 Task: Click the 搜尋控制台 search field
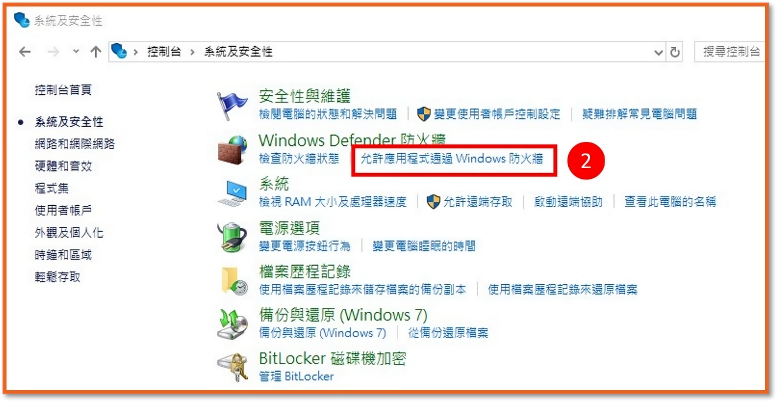(x=730, y=52)
